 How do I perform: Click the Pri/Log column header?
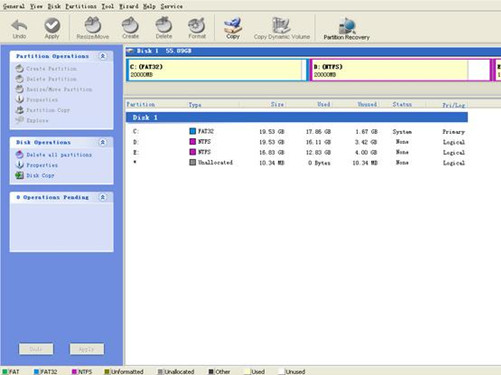click(x=454, y=105)
